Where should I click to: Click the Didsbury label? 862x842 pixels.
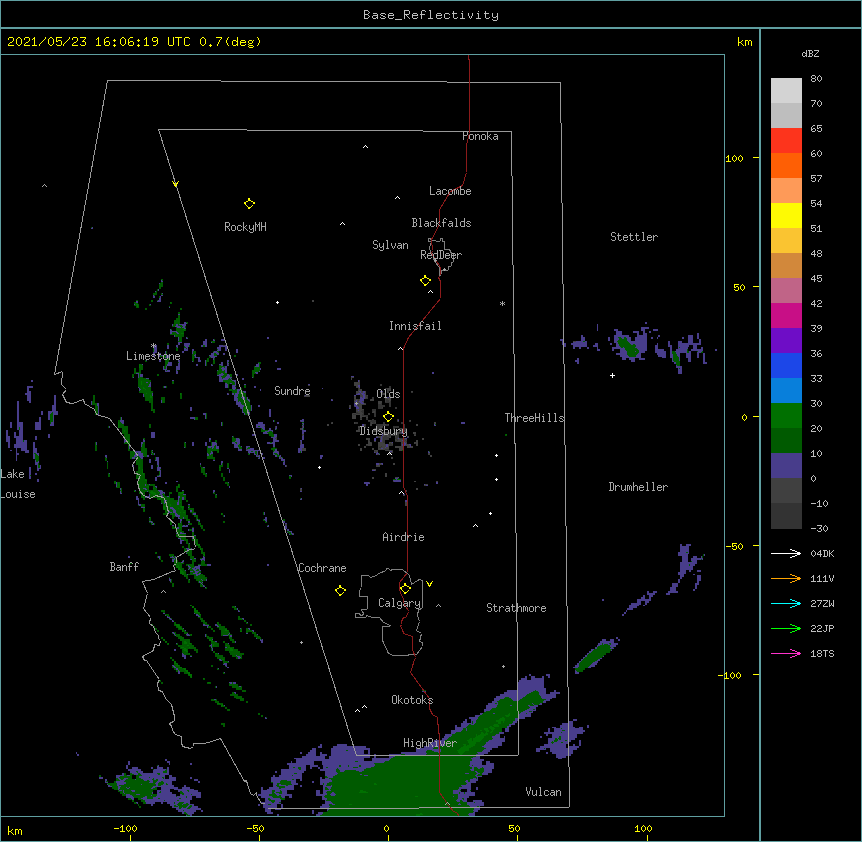pos(384,431)
